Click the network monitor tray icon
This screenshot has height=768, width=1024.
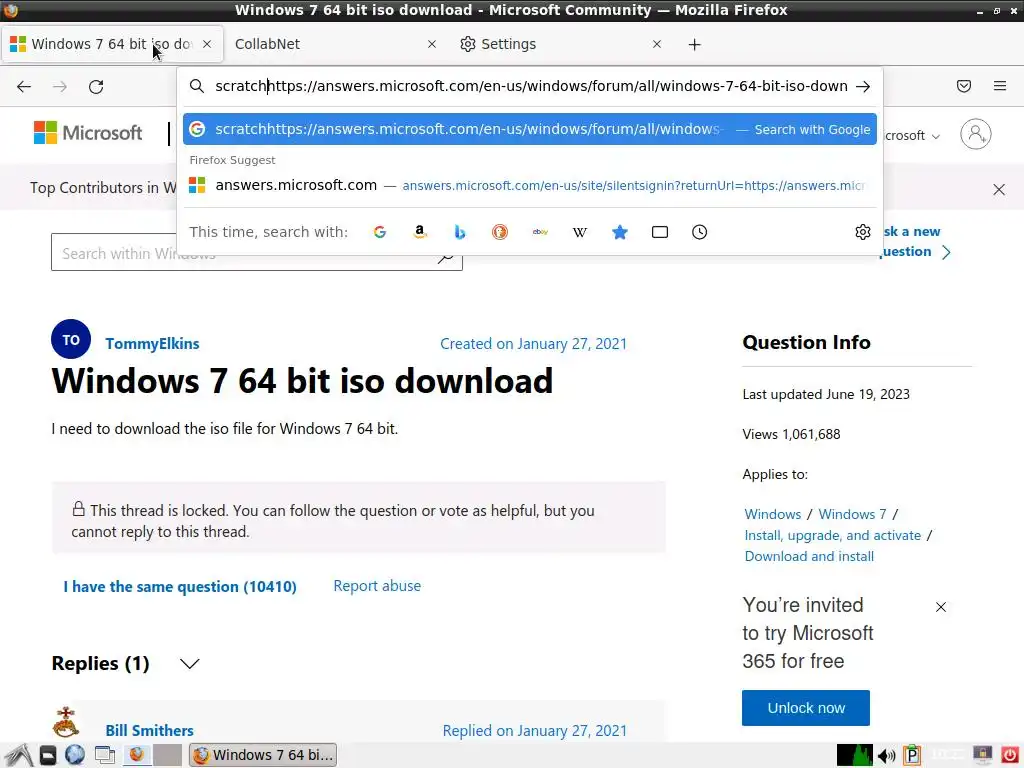(855, 755)
